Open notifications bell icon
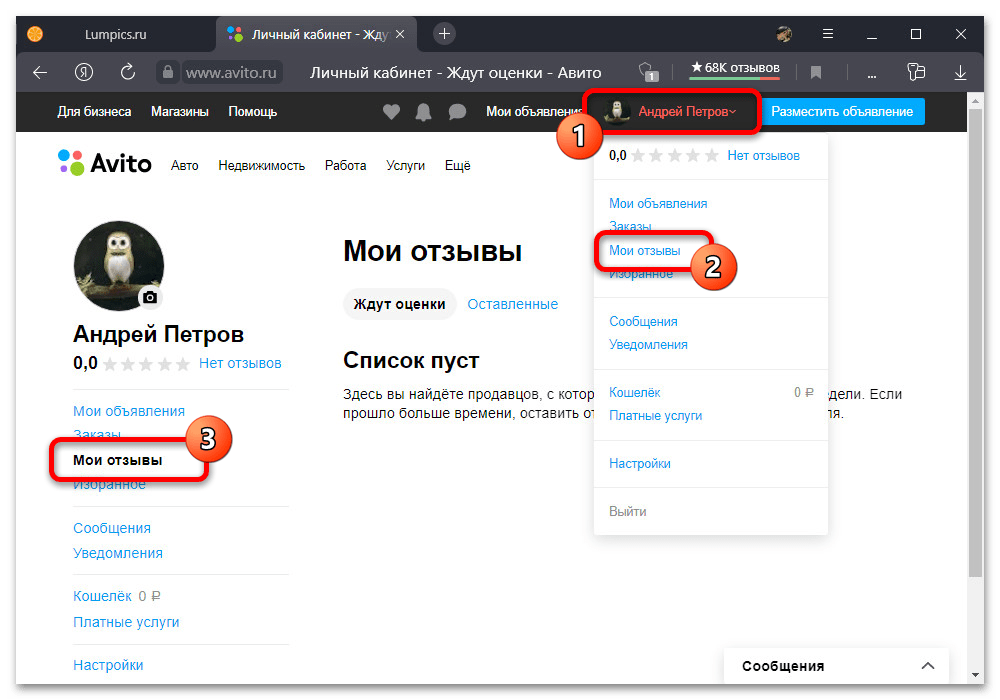Viewport: 1000px width, 700px height. tap(424, 112)
